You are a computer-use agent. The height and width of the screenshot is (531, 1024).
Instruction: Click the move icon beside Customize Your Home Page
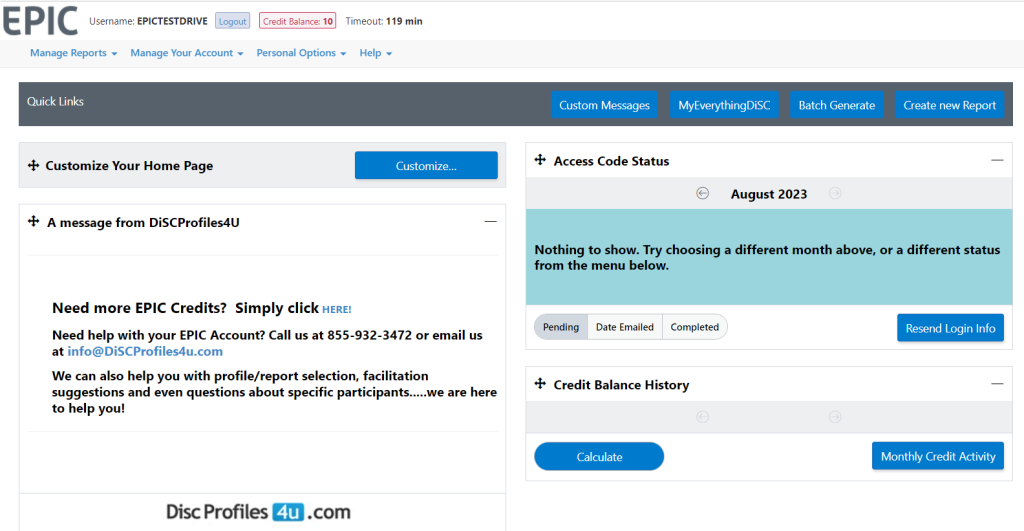(33, 166)
